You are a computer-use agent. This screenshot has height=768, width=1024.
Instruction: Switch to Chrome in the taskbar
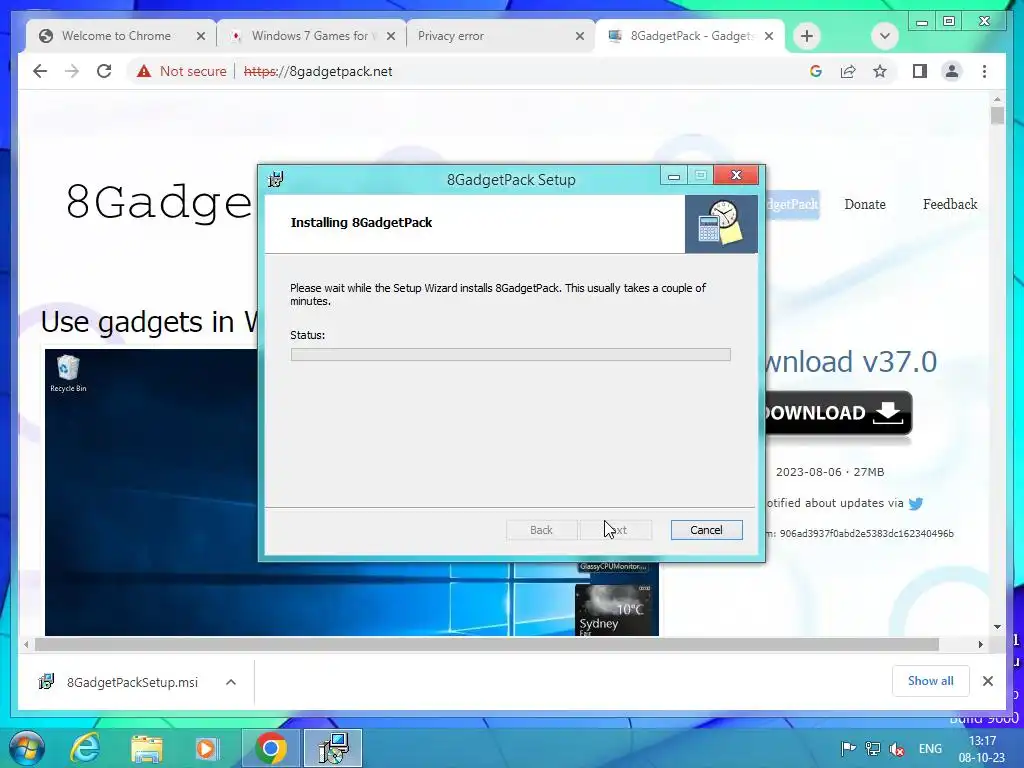(270, 748)
